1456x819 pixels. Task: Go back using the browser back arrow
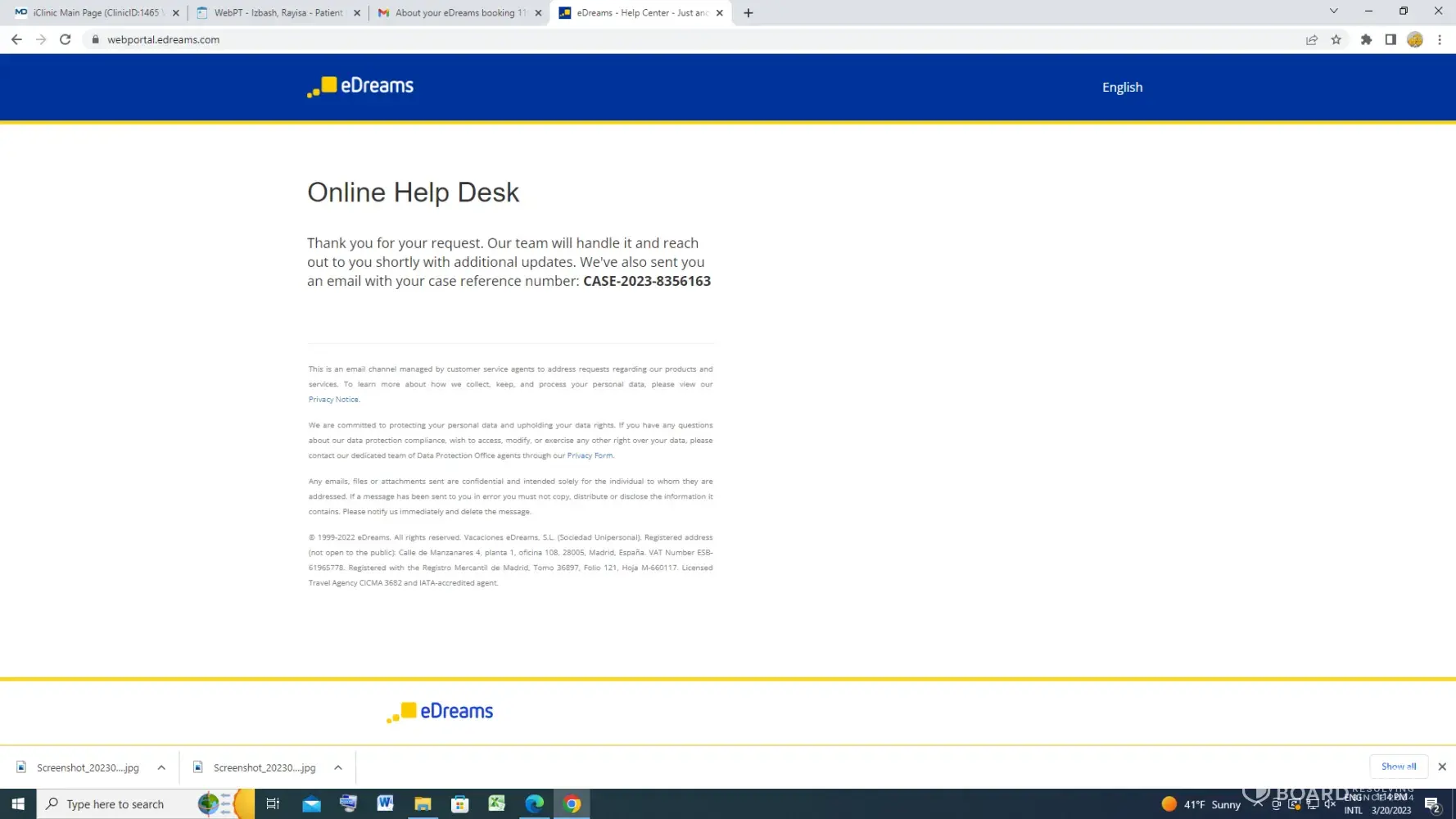coord(16,39)
